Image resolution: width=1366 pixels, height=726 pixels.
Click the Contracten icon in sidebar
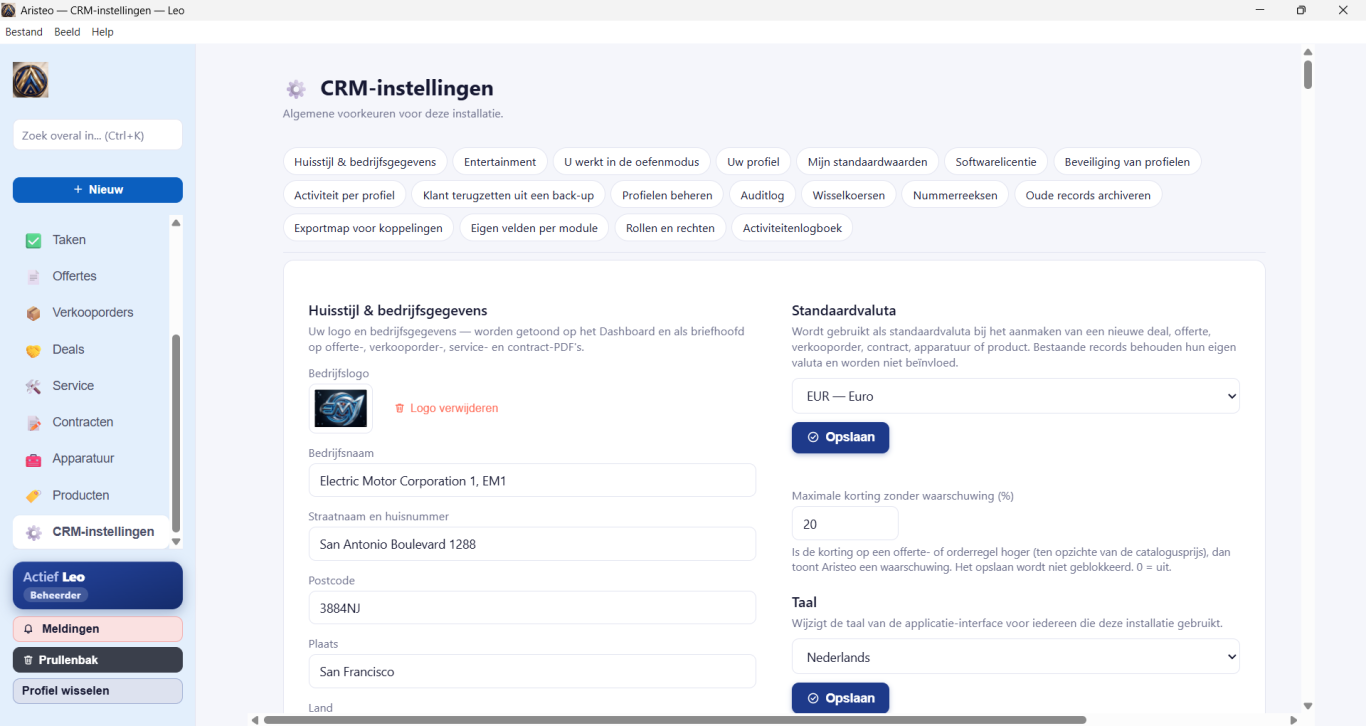tap(33, 423)
